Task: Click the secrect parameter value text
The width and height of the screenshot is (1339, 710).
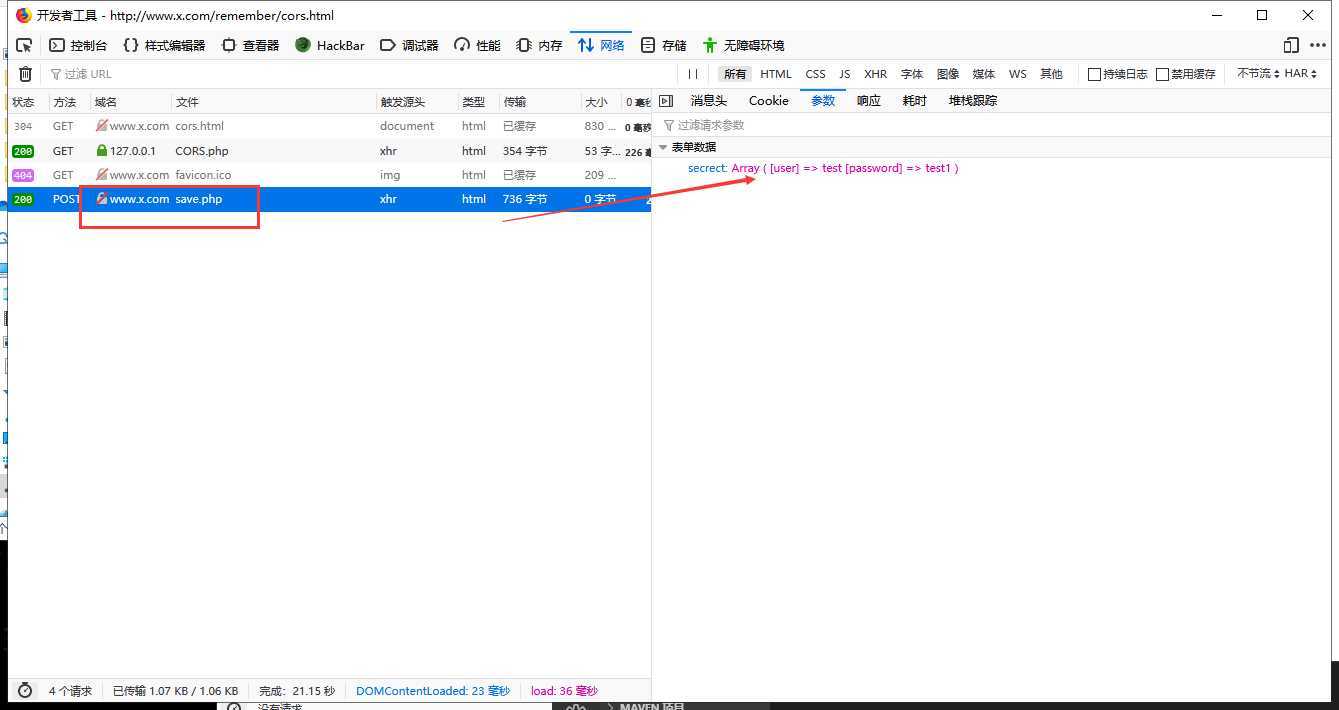Action: click(x=845, y=168)
